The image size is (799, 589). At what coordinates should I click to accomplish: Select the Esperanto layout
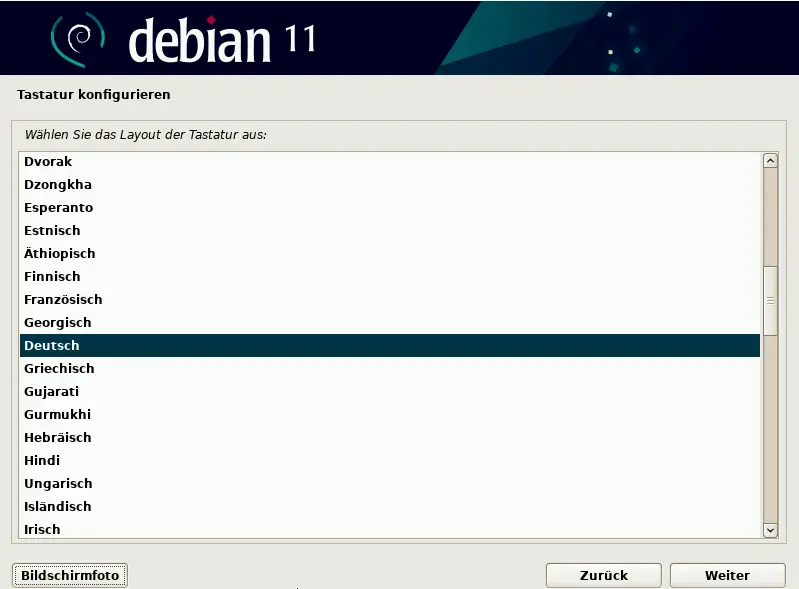tap(58, 208)
